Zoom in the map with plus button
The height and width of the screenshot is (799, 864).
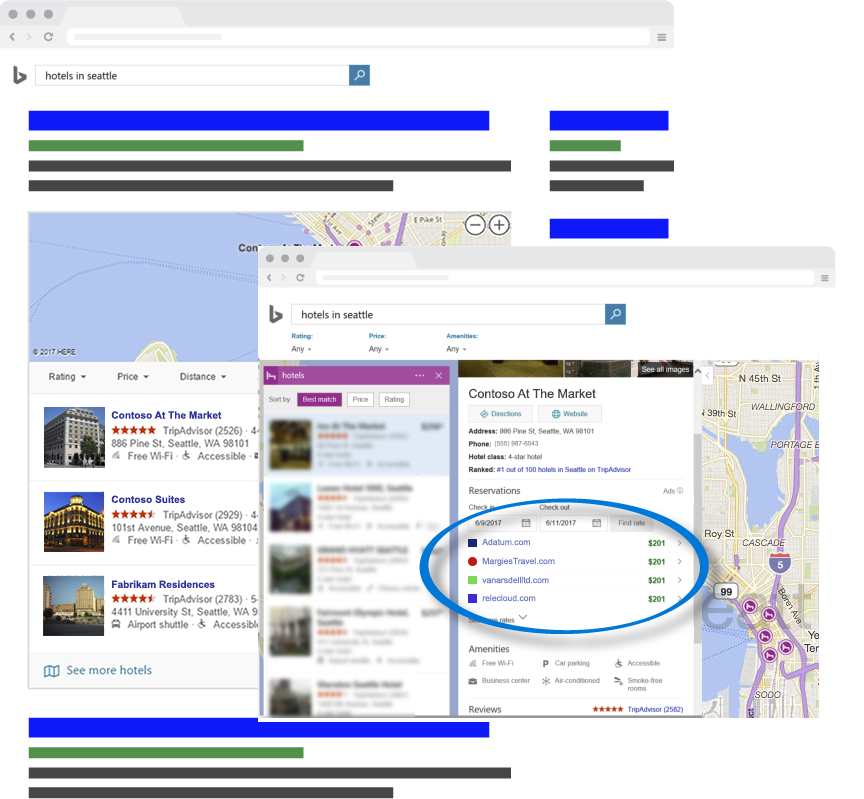[499, 225]
